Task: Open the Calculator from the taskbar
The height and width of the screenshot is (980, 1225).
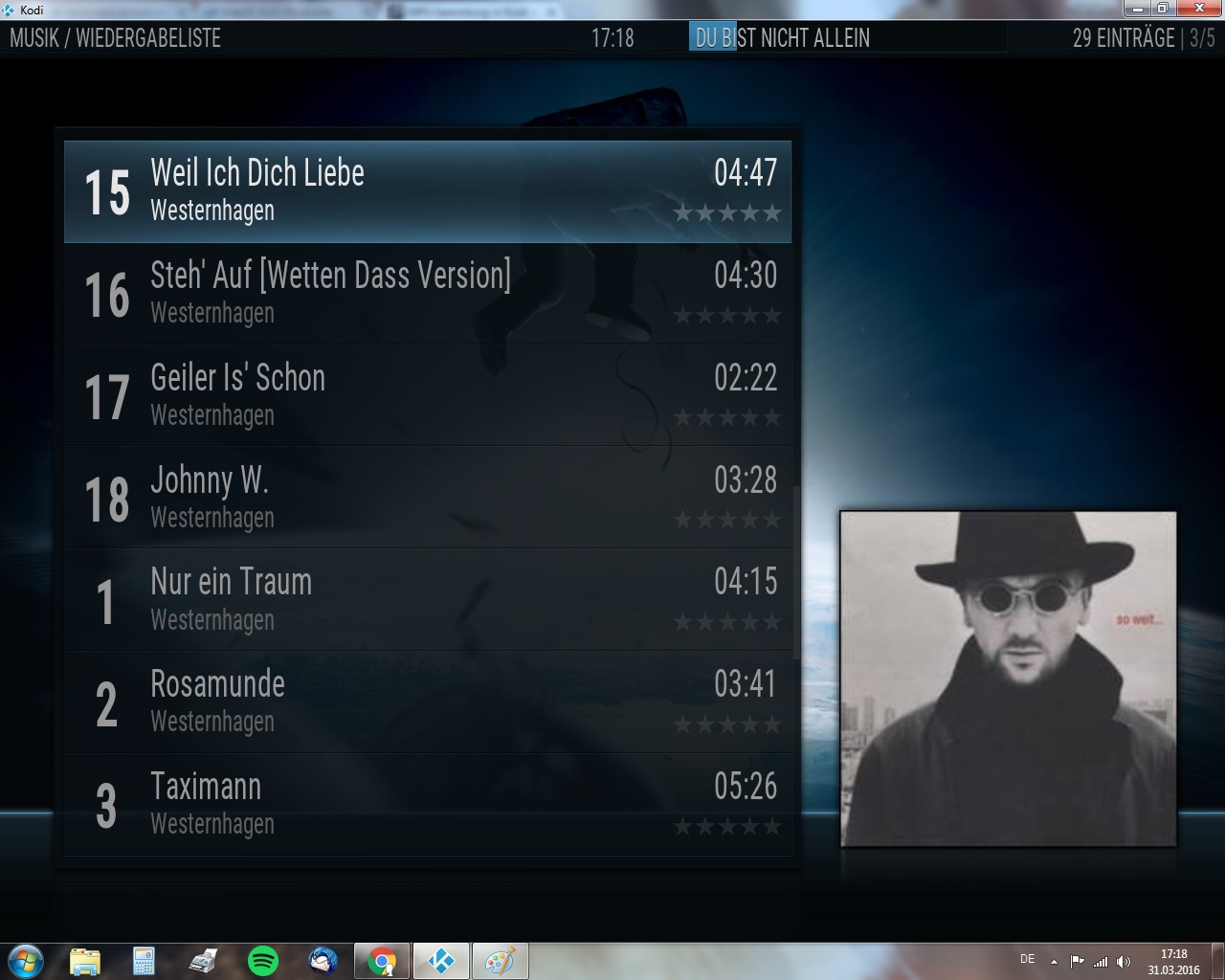Action: point(144,960)
